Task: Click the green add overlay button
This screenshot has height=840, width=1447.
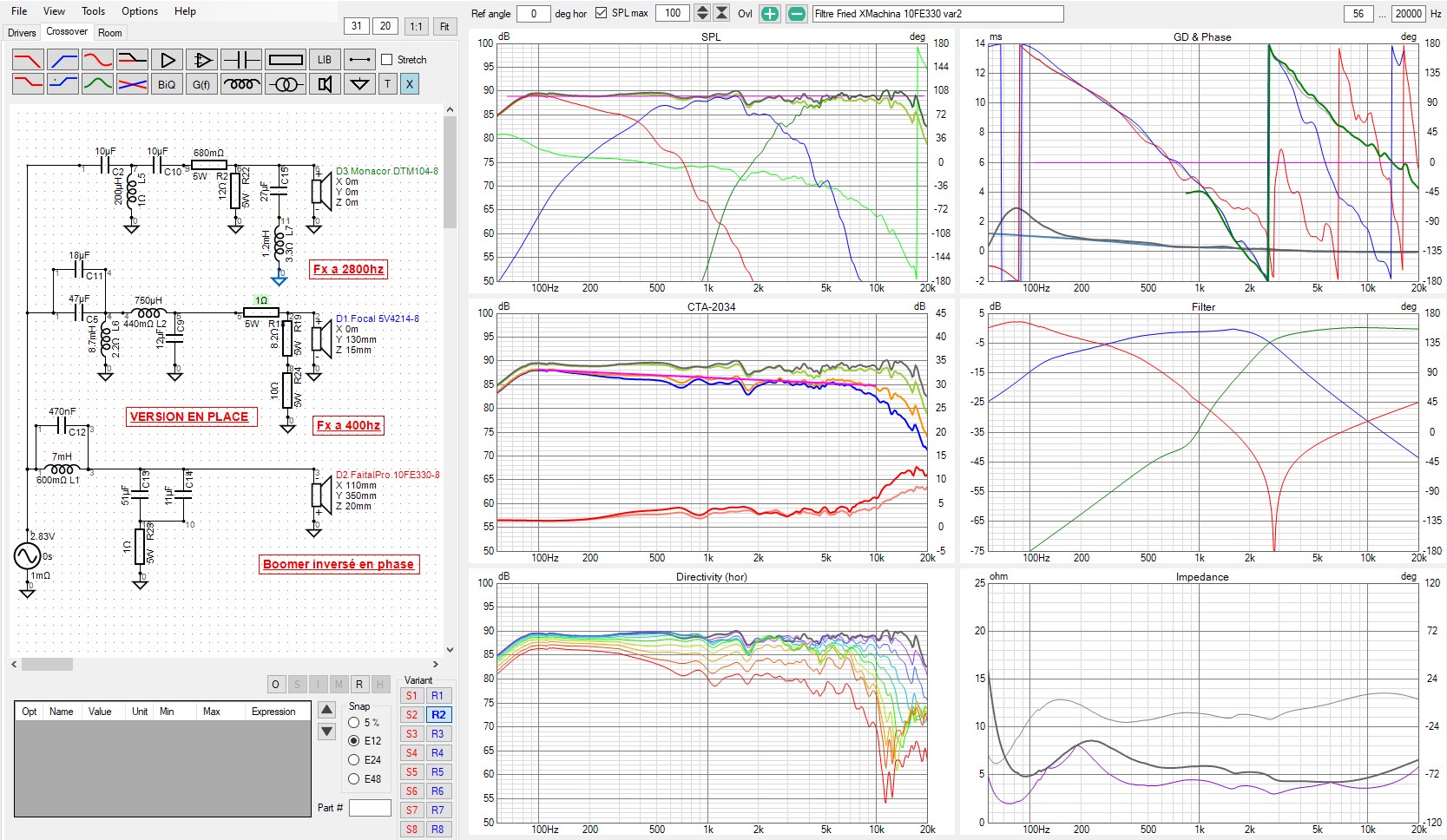Action: click(770, 14)
